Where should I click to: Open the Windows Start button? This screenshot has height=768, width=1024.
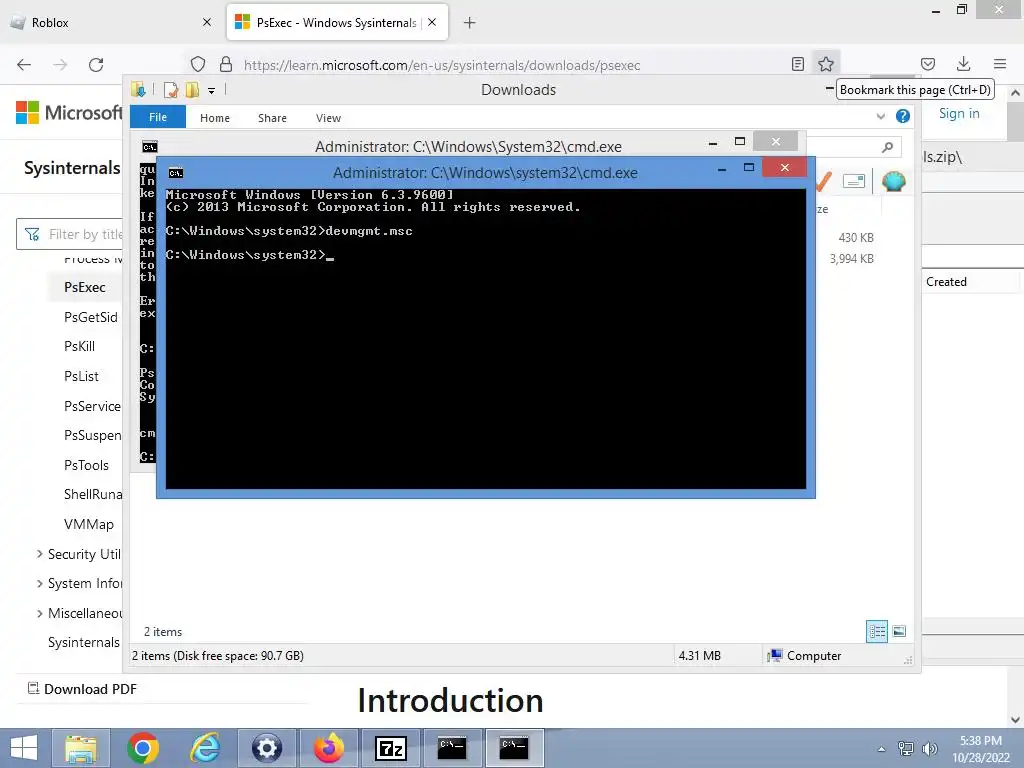24,748
